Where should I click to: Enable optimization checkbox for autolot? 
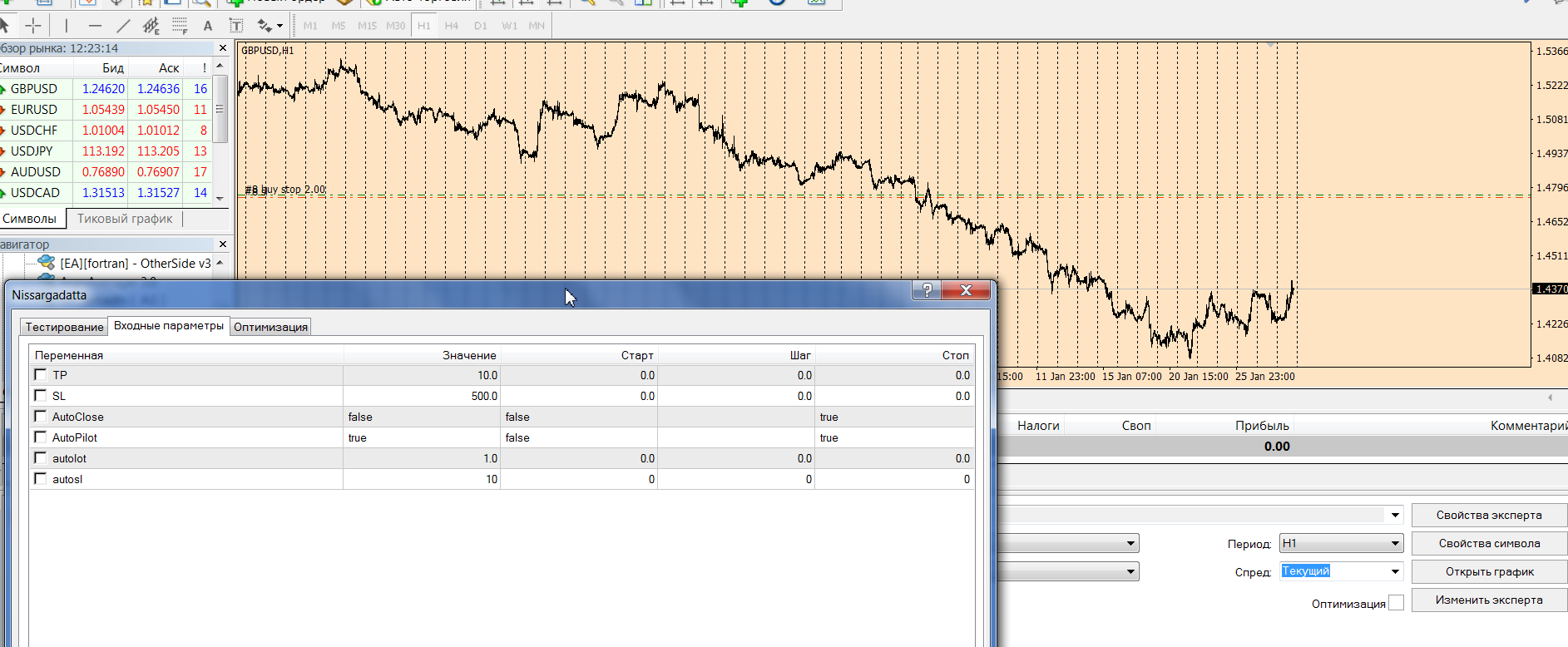pos(40,457)
